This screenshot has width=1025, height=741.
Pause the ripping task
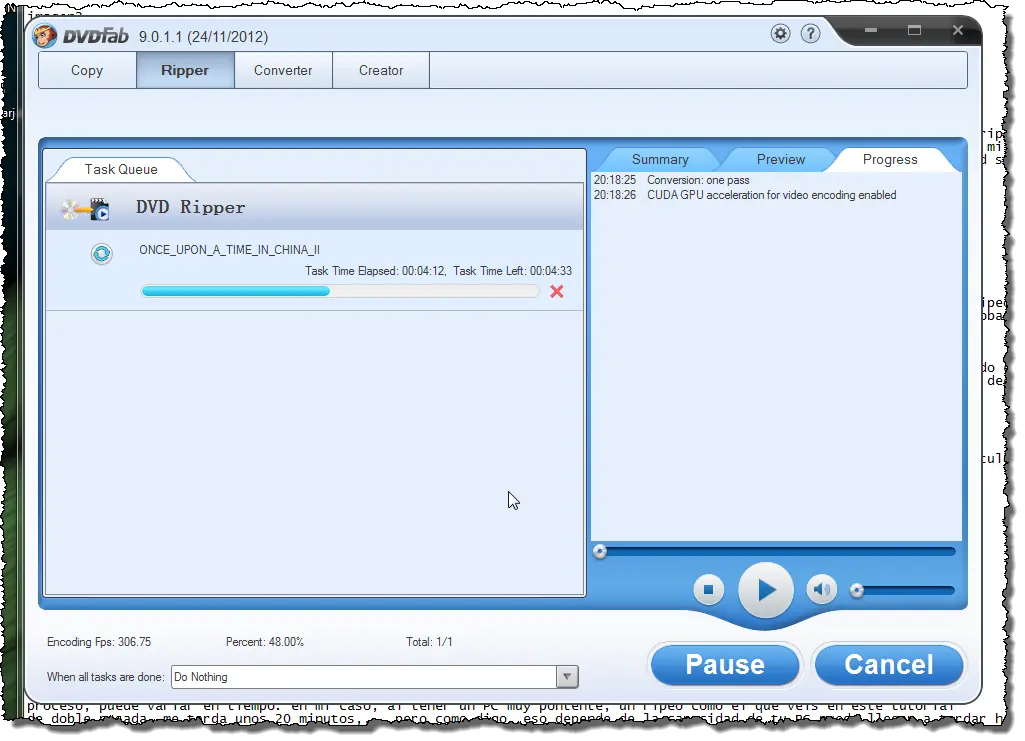(725, 665)
